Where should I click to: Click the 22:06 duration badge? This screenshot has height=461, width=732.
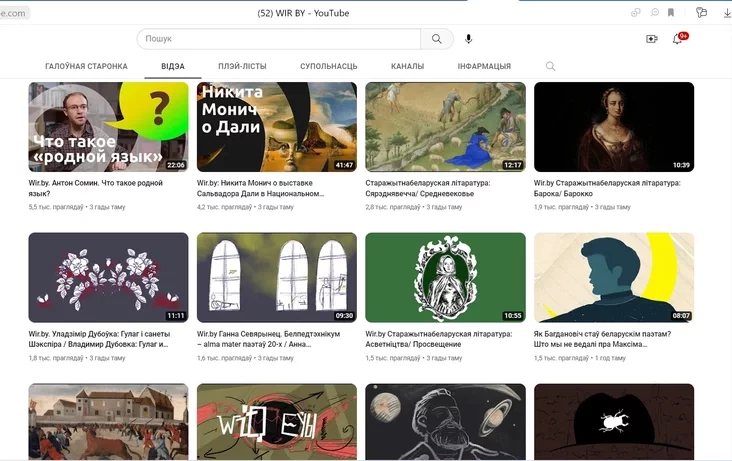click(x=176, y=165)
